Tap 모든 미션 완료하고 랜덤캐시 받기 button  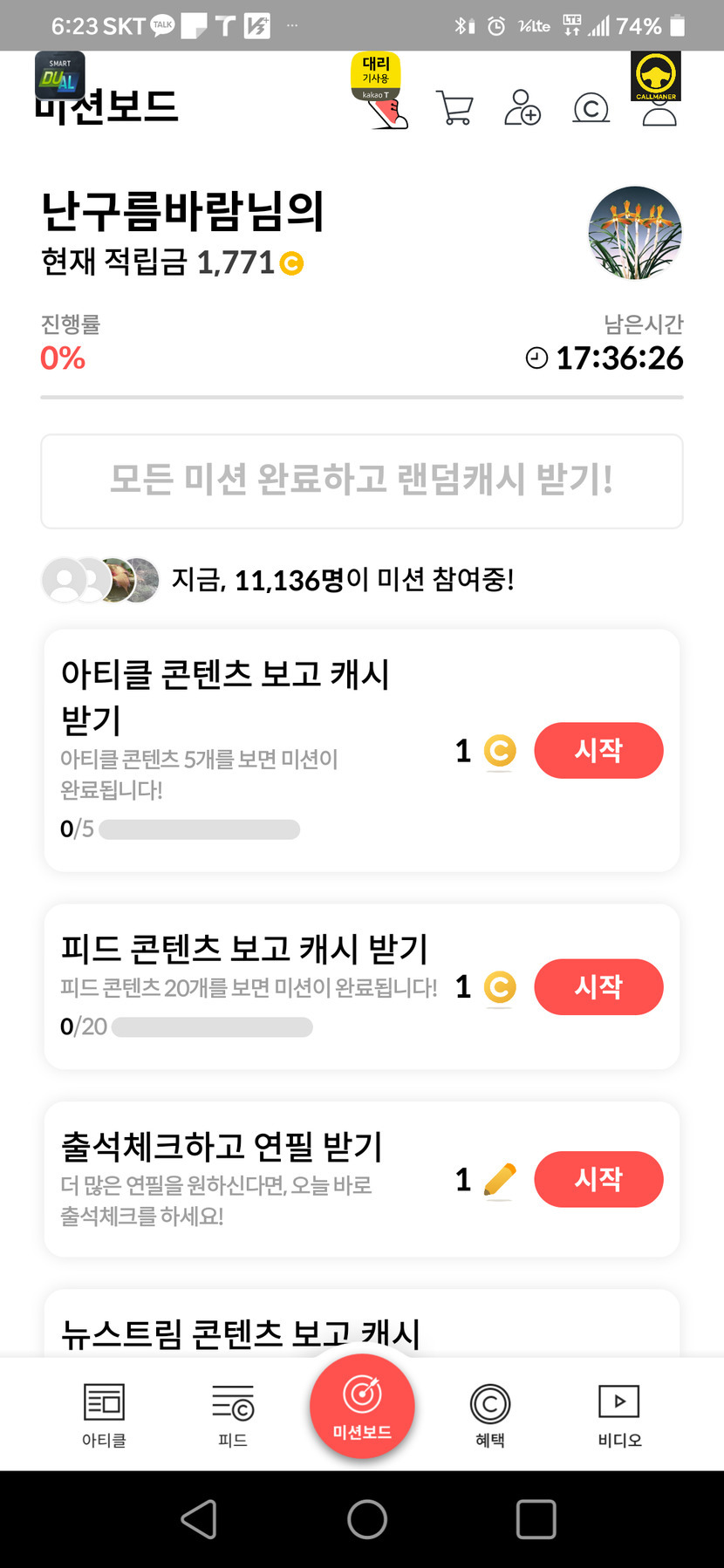coord(362,481)
